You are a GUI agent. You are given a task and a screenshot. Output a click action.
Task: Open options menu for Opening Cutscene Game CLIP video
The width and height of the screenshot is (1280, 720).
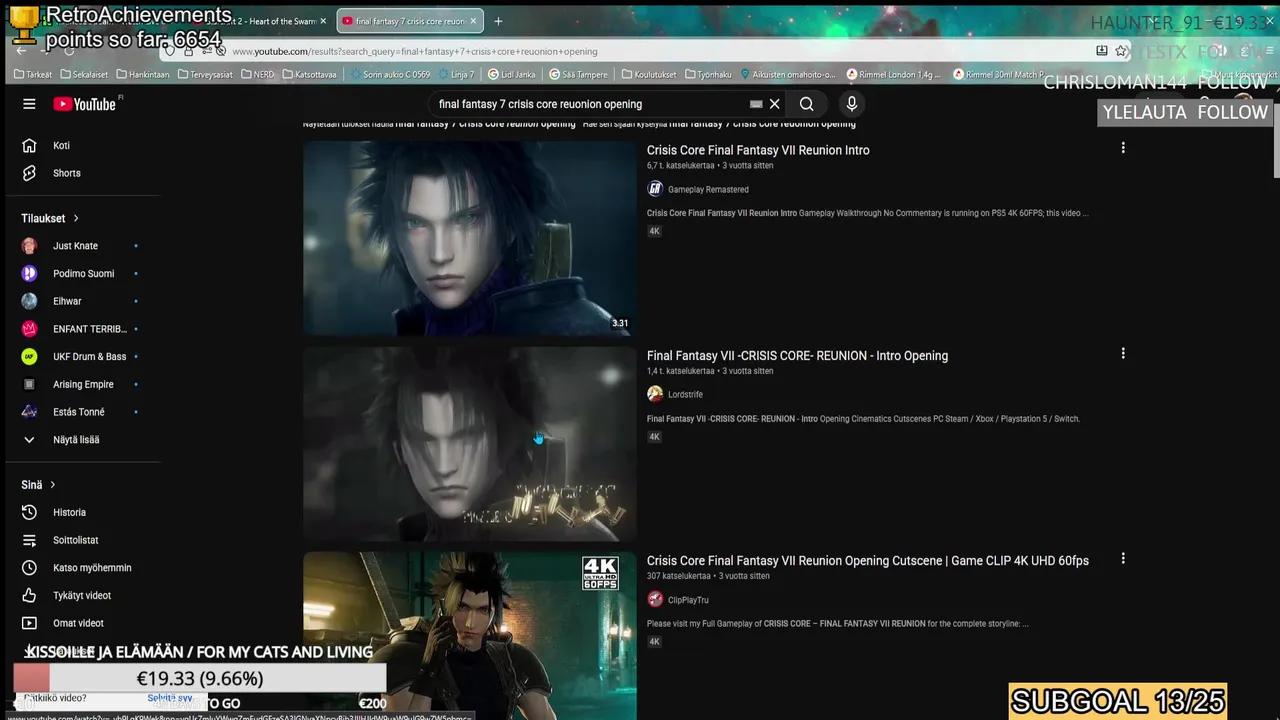pyautogui.click(x=1123, y=559)
